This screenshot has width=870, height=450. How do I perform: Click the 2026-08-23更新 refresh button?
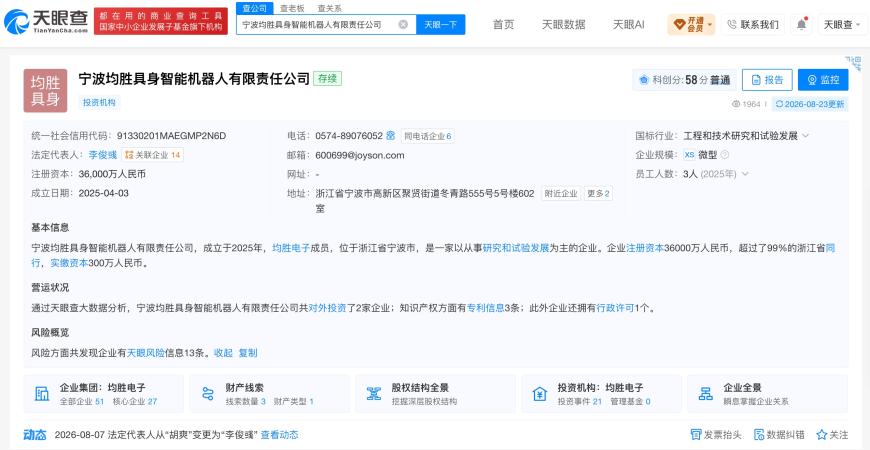coord(810,104)
